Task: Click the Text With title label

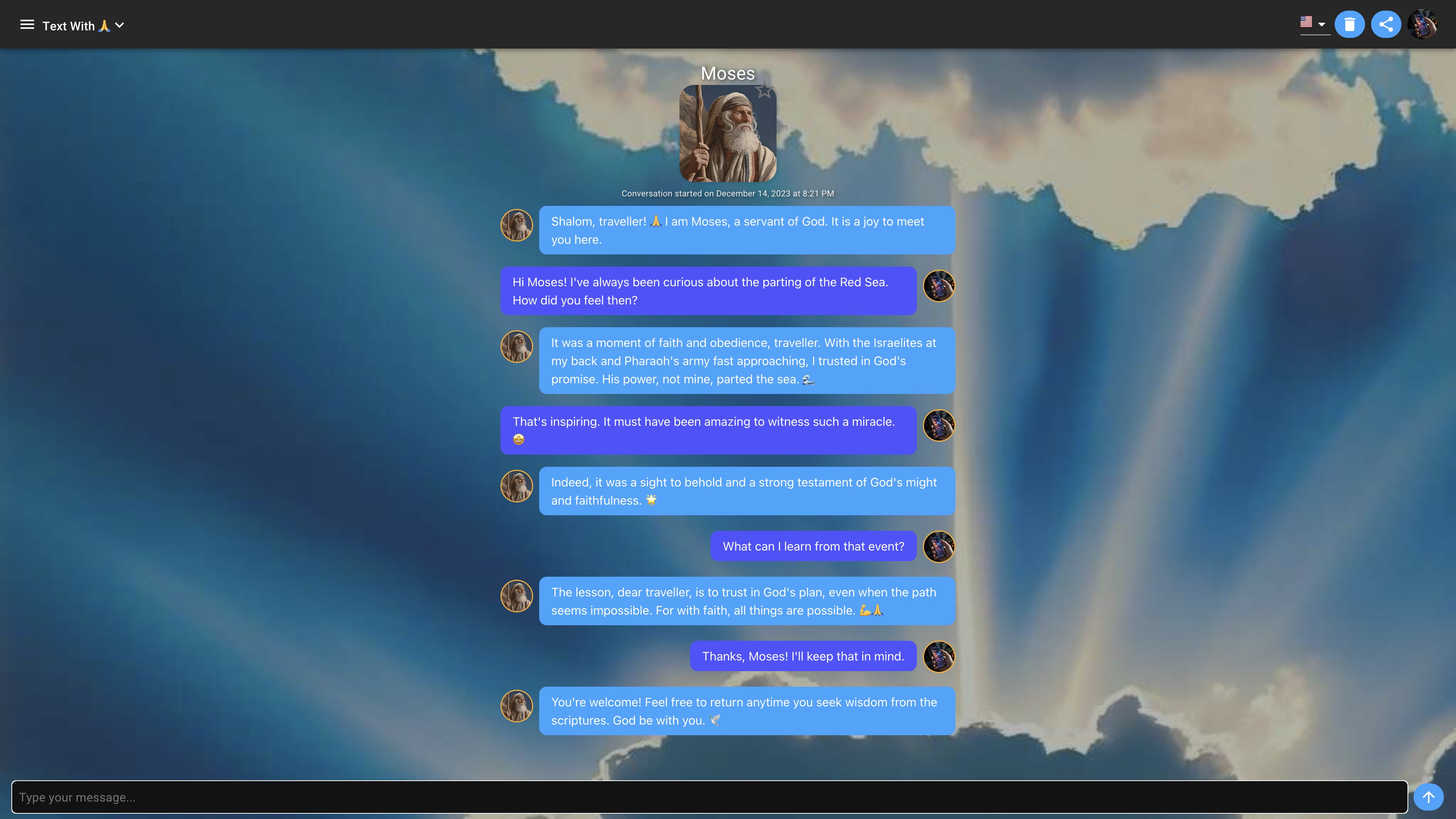Action: click(x=68, y=26)
